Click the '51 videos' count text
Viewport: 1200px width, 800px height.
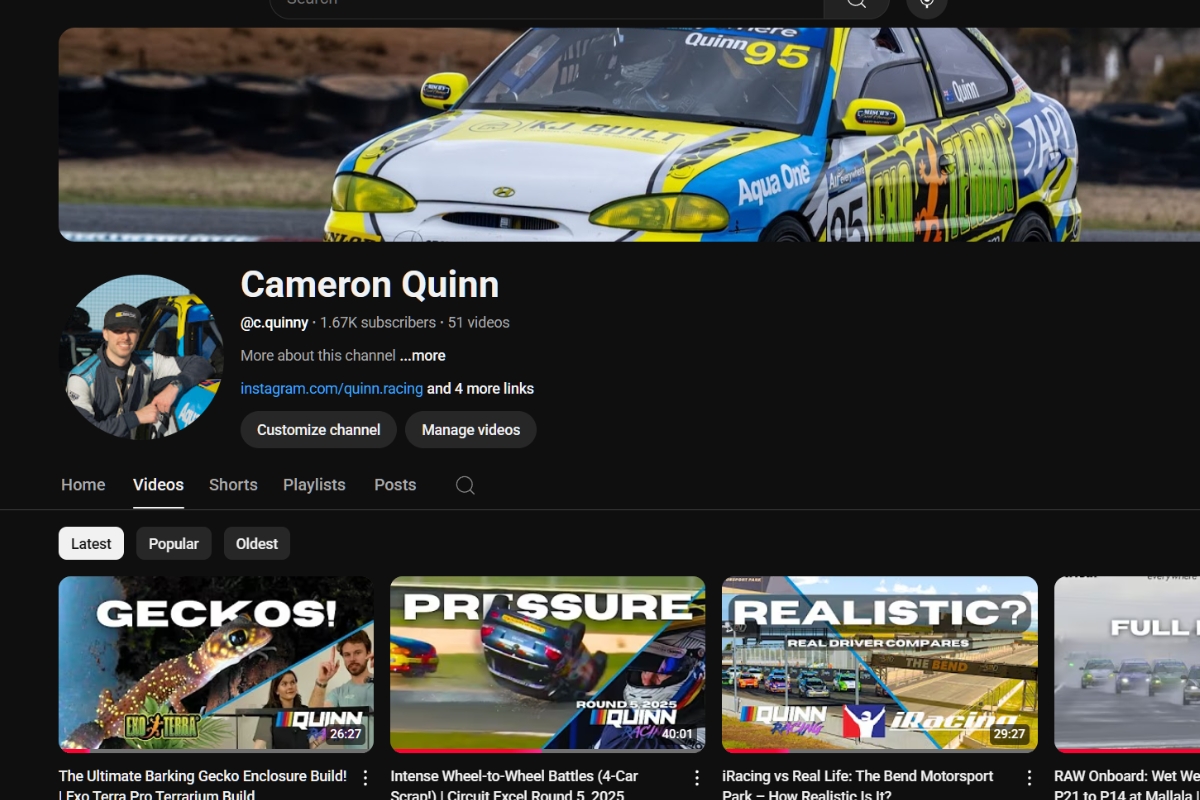coord(479,323)
